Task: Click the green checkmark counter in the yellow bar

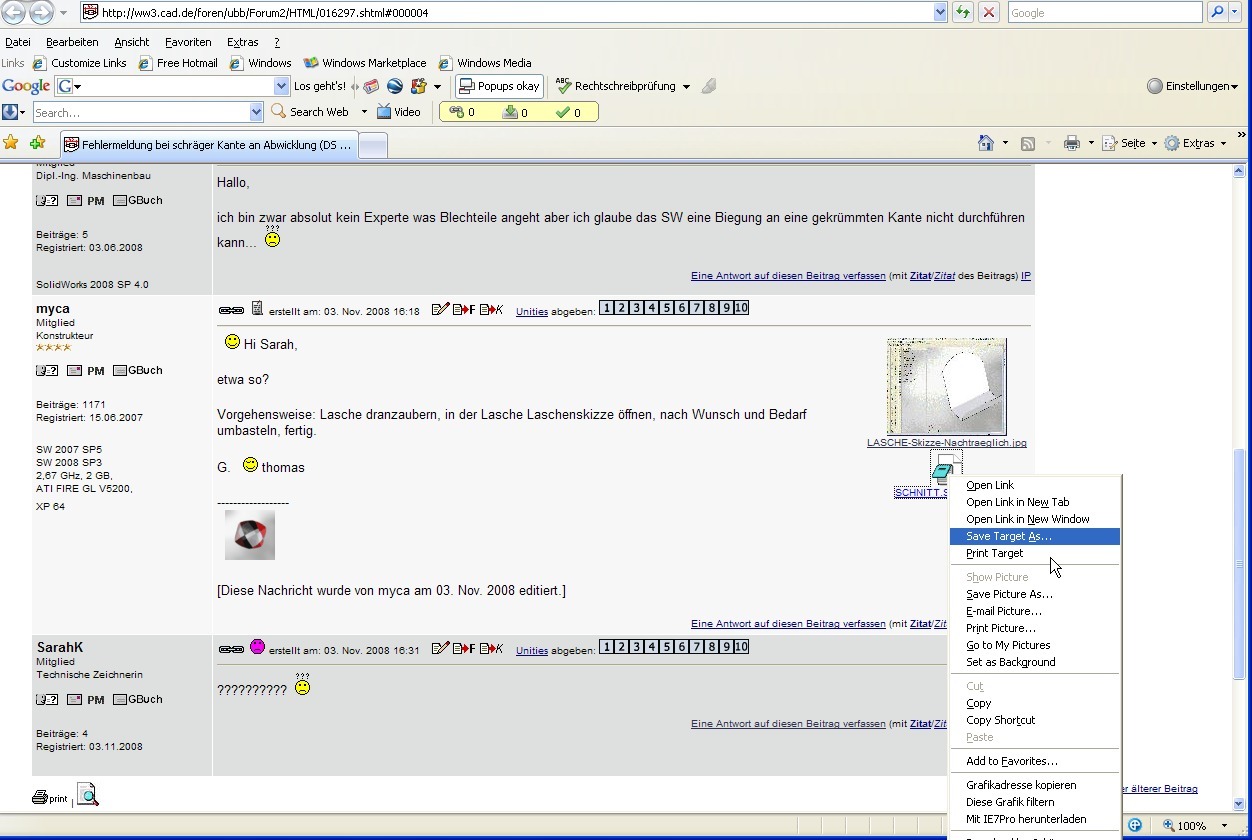Action: [x=568, y=112]
